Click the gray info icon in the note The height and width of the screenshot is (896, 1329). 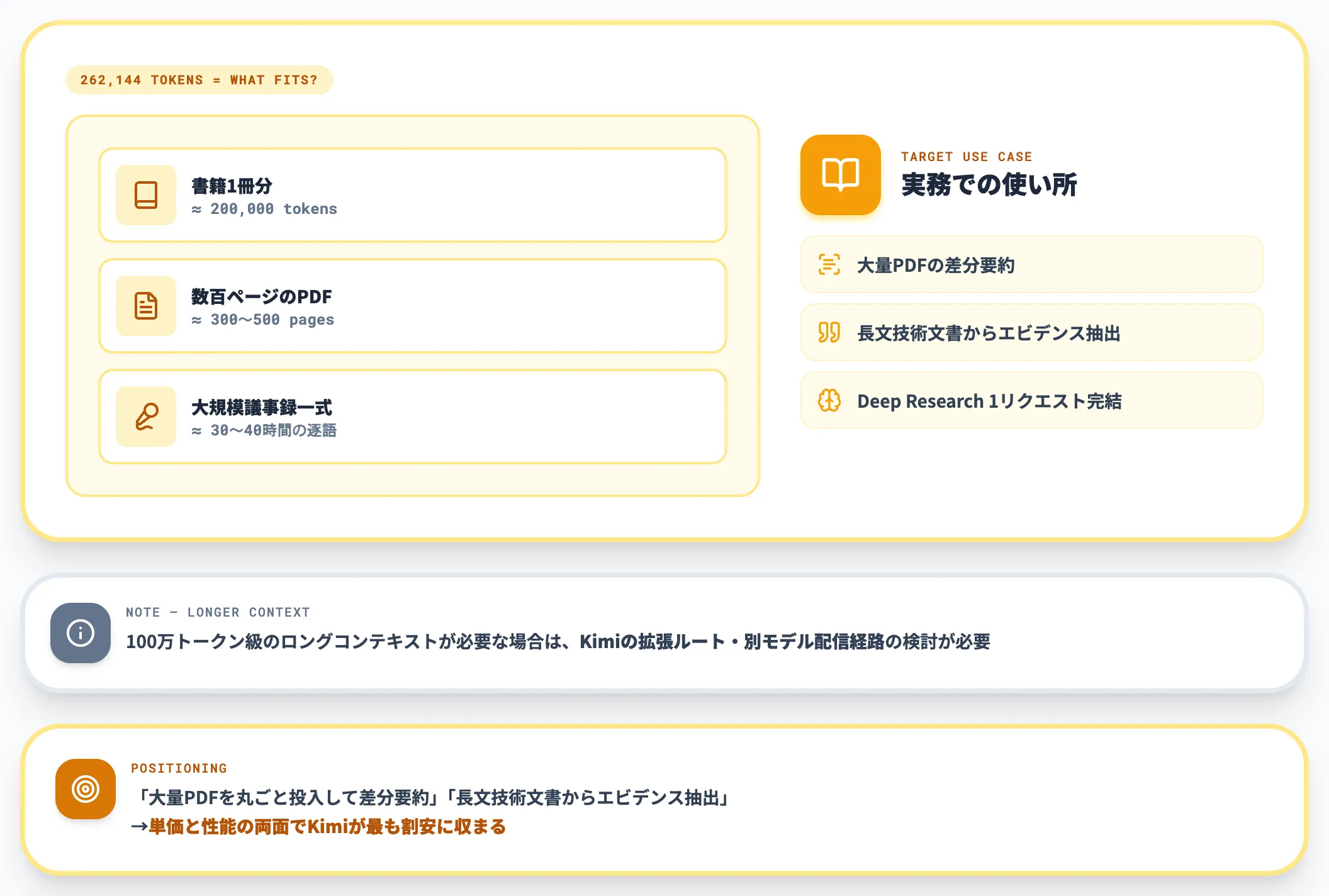81,633
